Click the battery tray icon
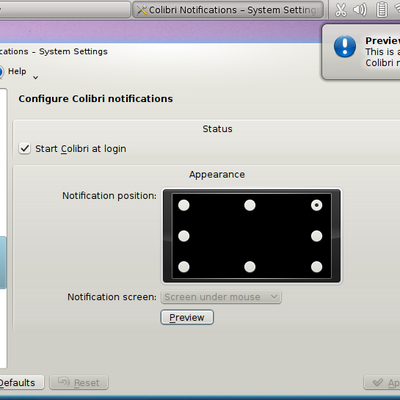This screenshot has width=400, height=400. [x=382, y=10]
